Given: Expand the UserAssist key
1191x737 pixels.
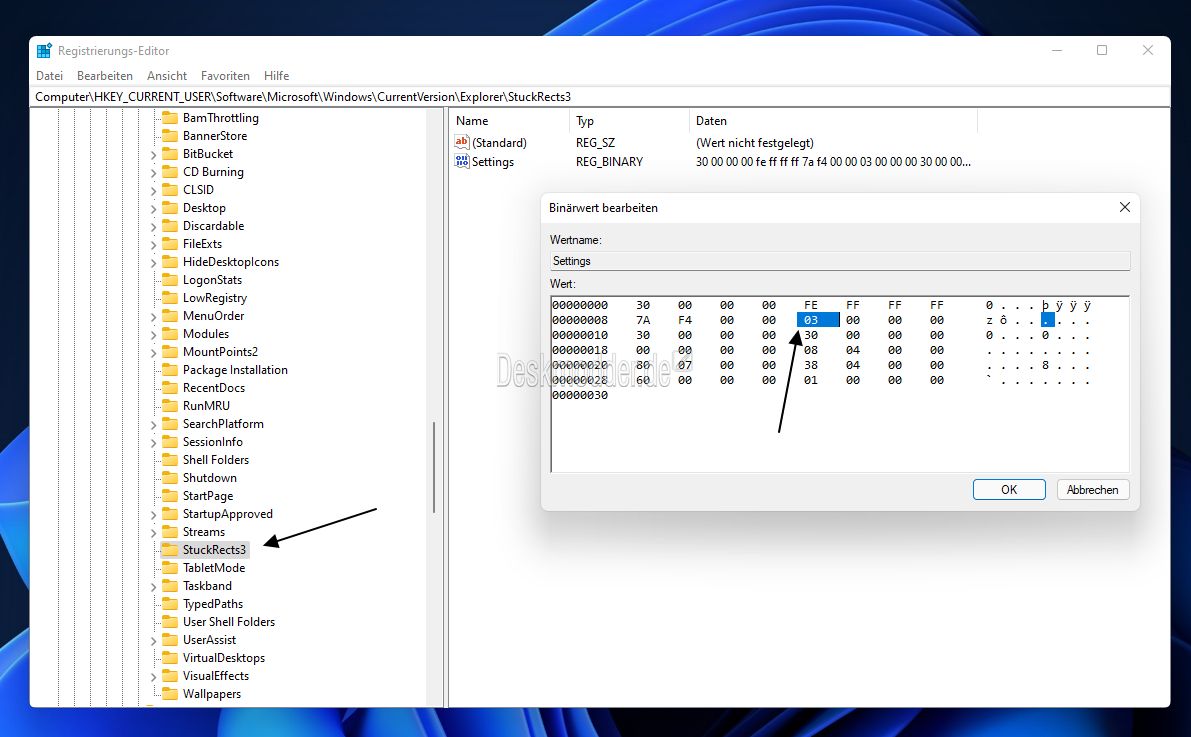Looking at the screenshot, I should (153, 641).
